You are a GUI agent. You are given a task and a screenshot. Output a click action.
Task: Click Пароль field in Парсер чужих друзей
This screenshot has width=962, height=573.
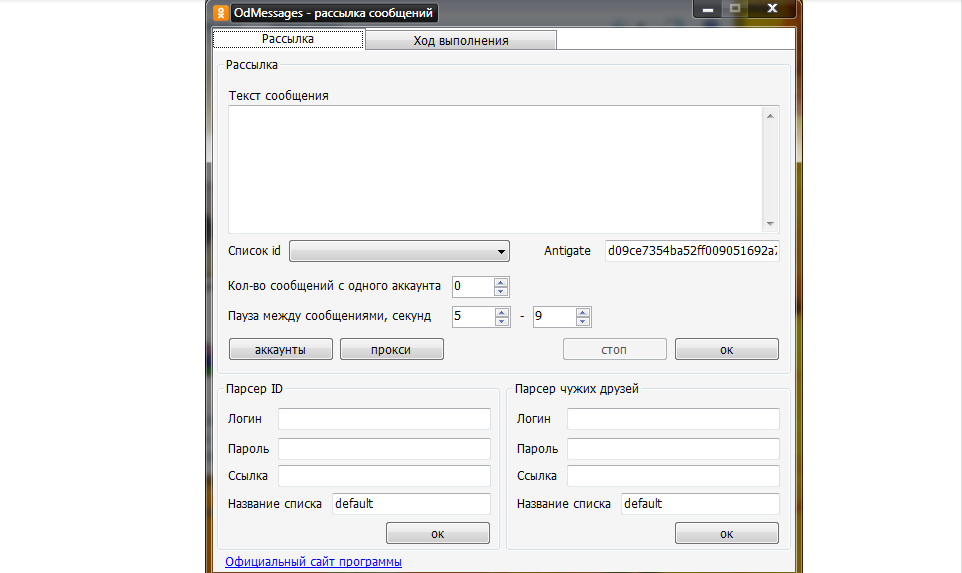tap(672, 448)
